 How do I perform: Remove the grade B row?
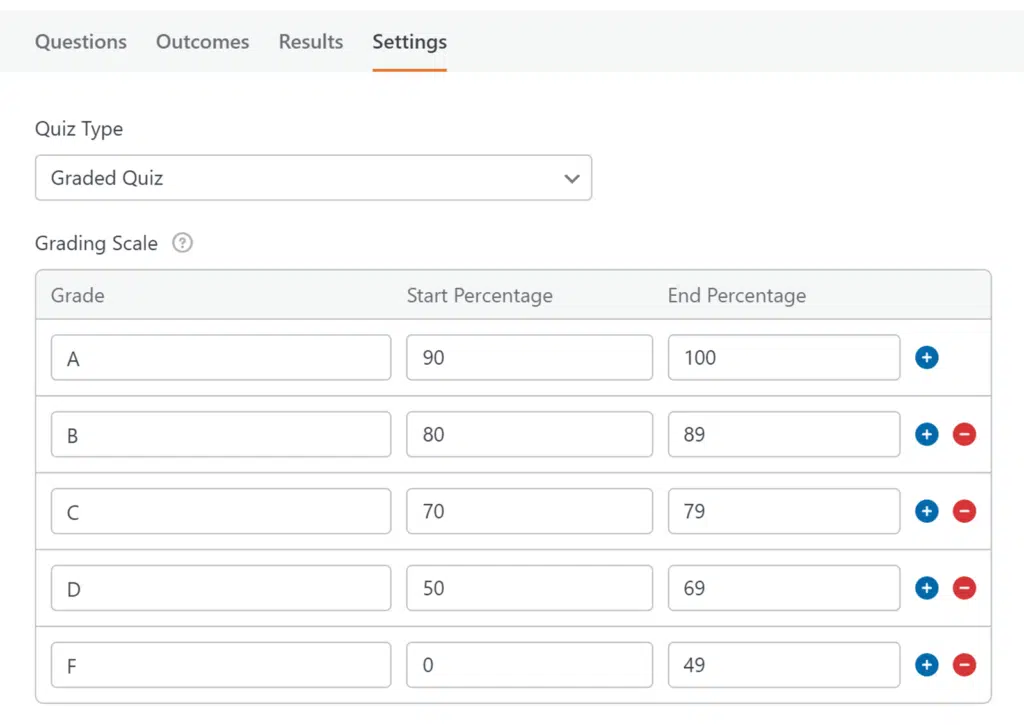tap(964, 434)
